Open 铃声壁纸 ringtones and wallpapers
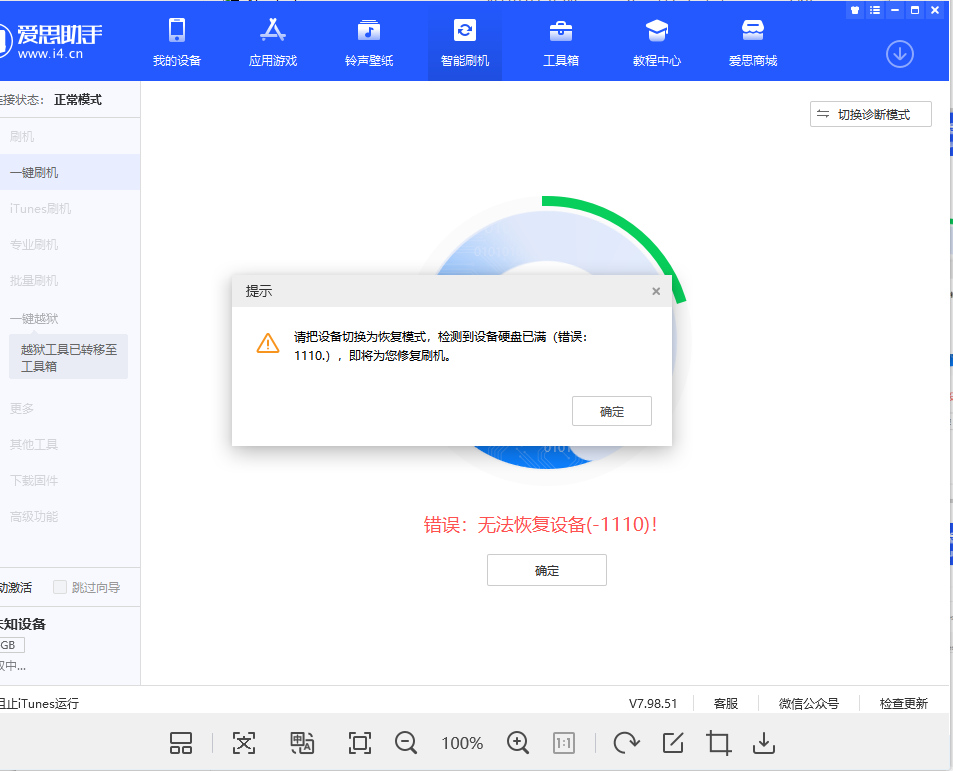The width and height of the screenshot is (953, 771). (369, 42)
